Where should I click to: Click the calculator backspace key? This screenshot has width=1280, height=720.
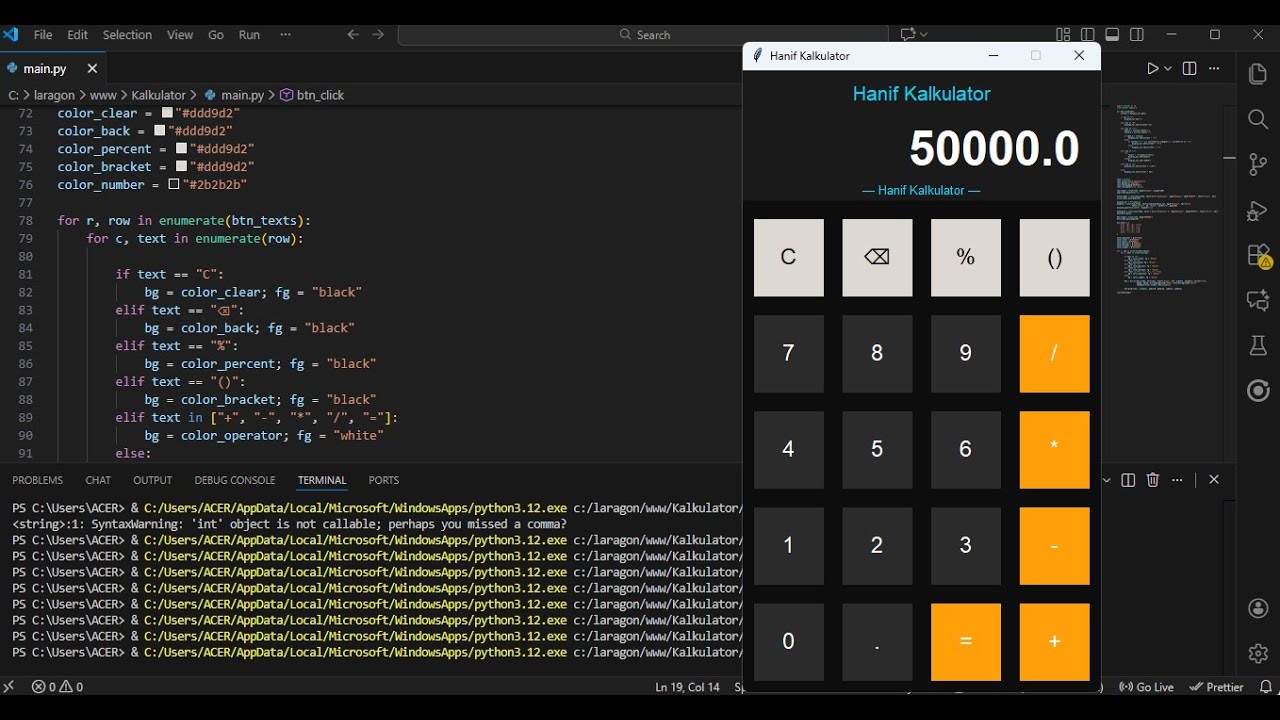877,257
